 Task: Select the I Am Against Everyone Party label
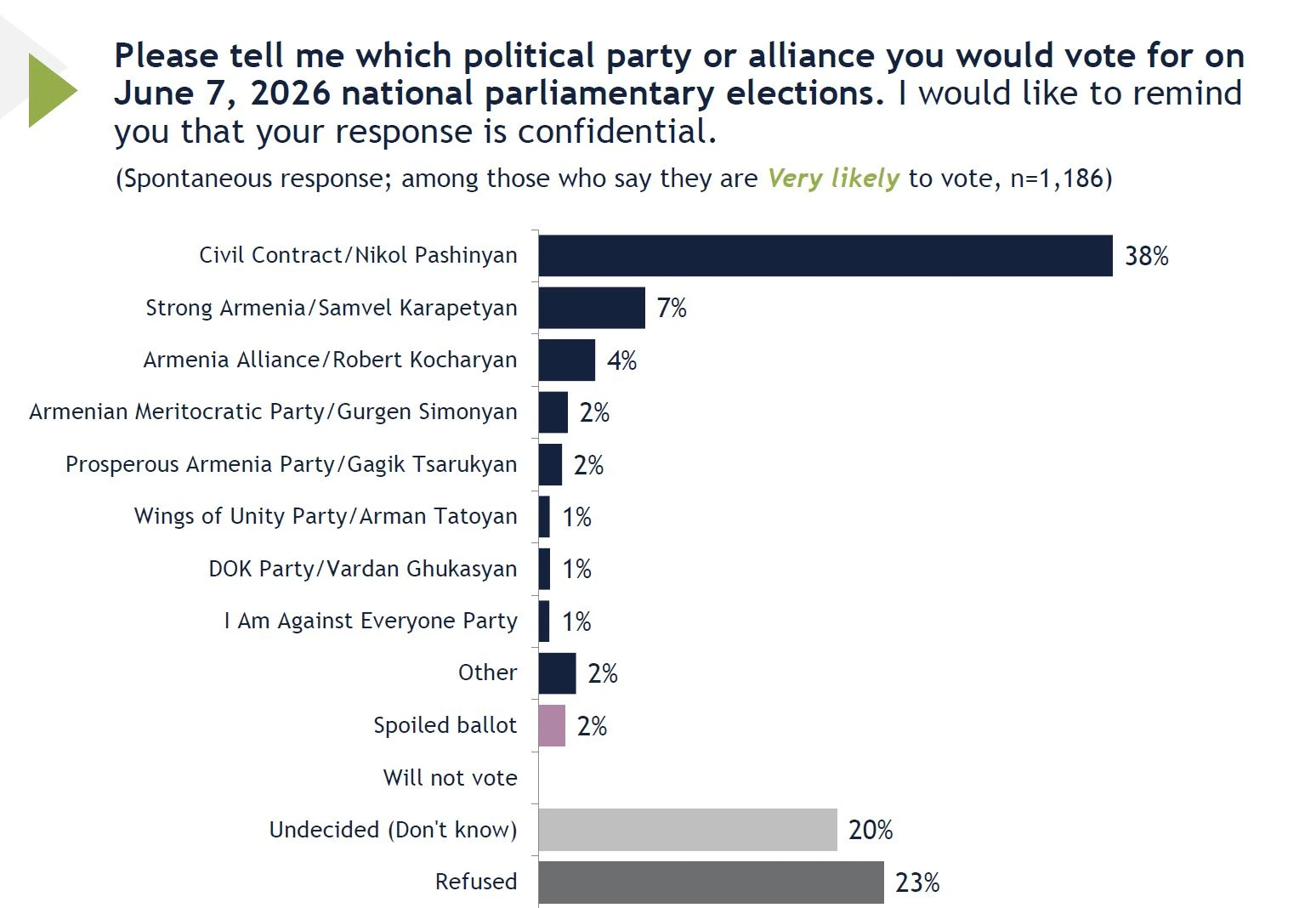pyautogui.click(x=371, y=621)
